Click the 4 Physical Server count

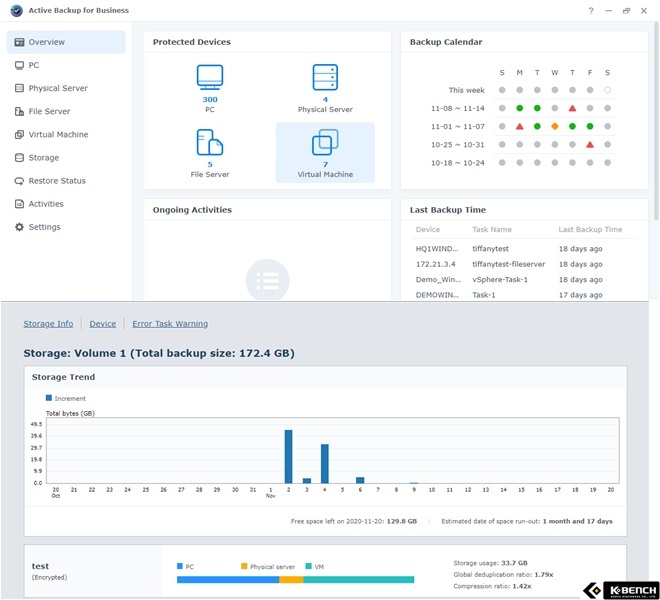pyautogui.click(x=325, y=100)
